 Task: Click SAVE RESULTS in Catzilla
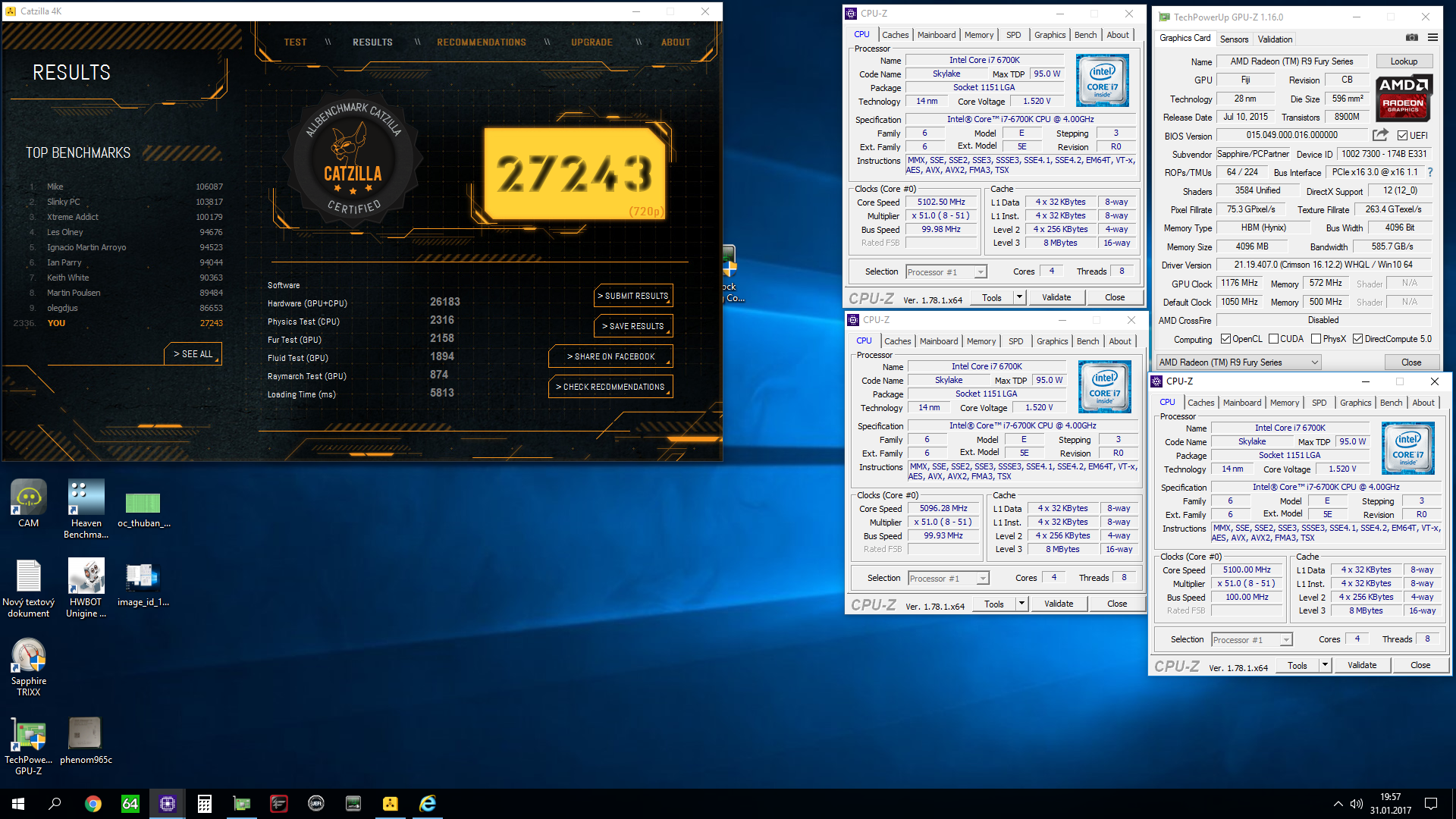click(x=633, y=326)
